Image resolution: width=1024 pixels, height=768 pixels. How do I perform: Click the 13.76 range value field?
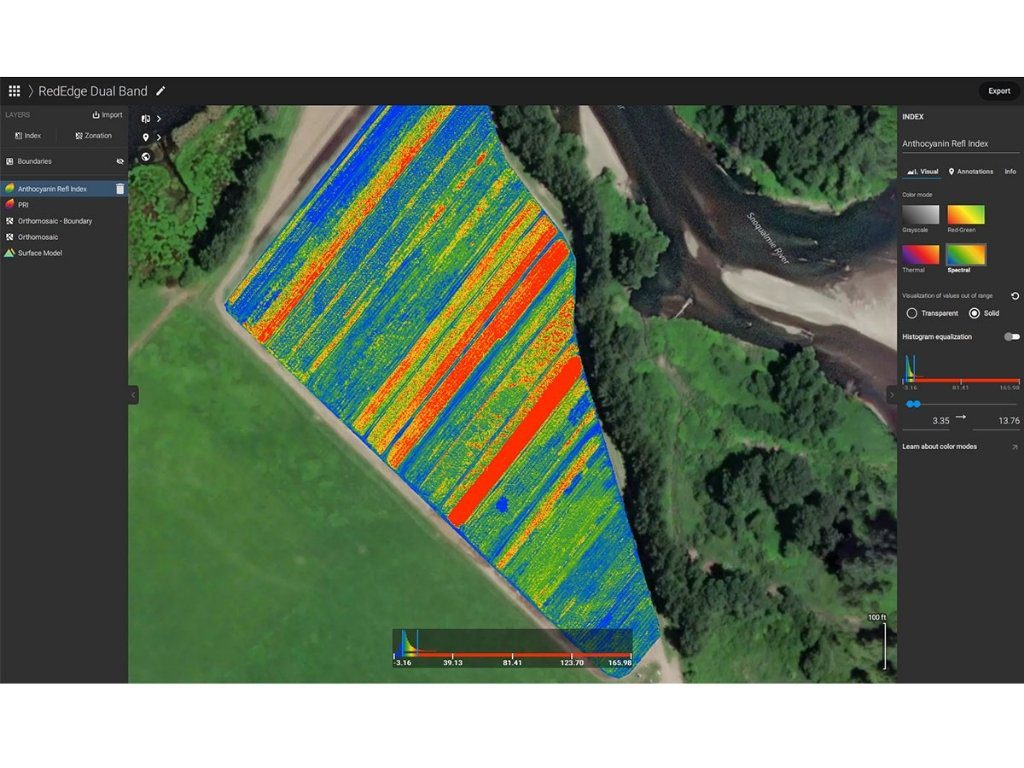point(1007,420)
